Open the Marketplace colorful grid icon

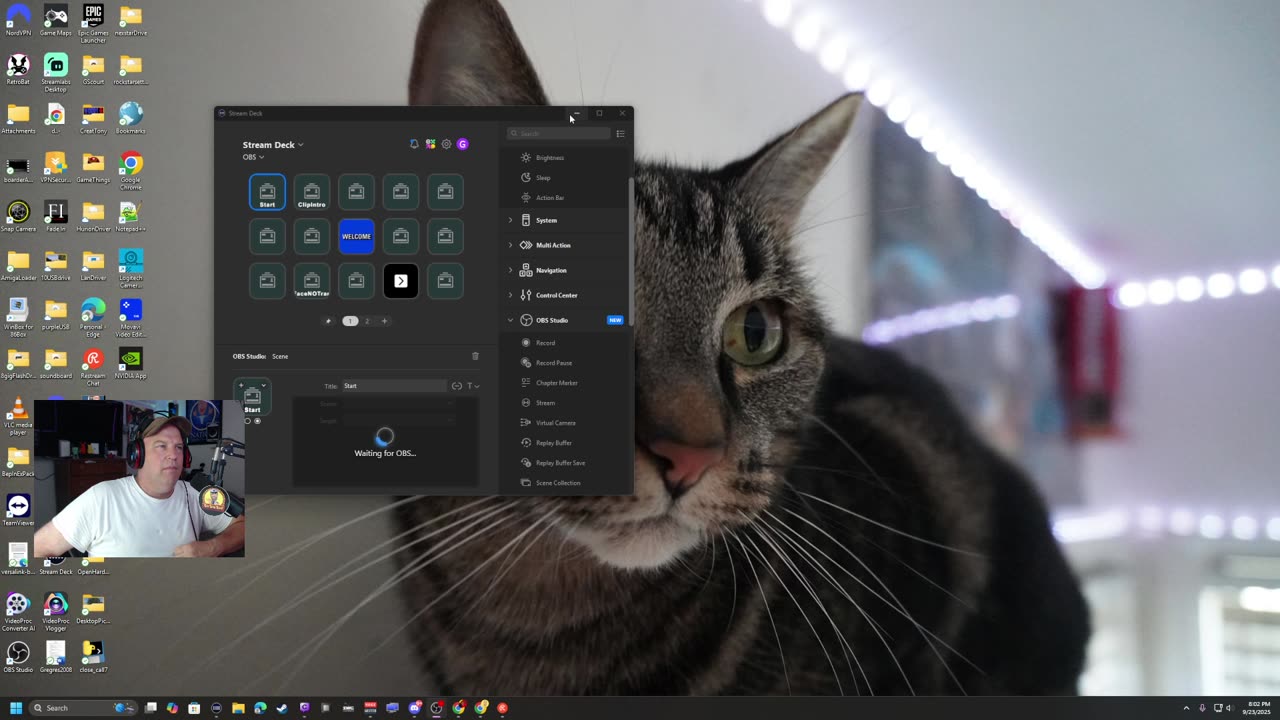tap(430, 144)
